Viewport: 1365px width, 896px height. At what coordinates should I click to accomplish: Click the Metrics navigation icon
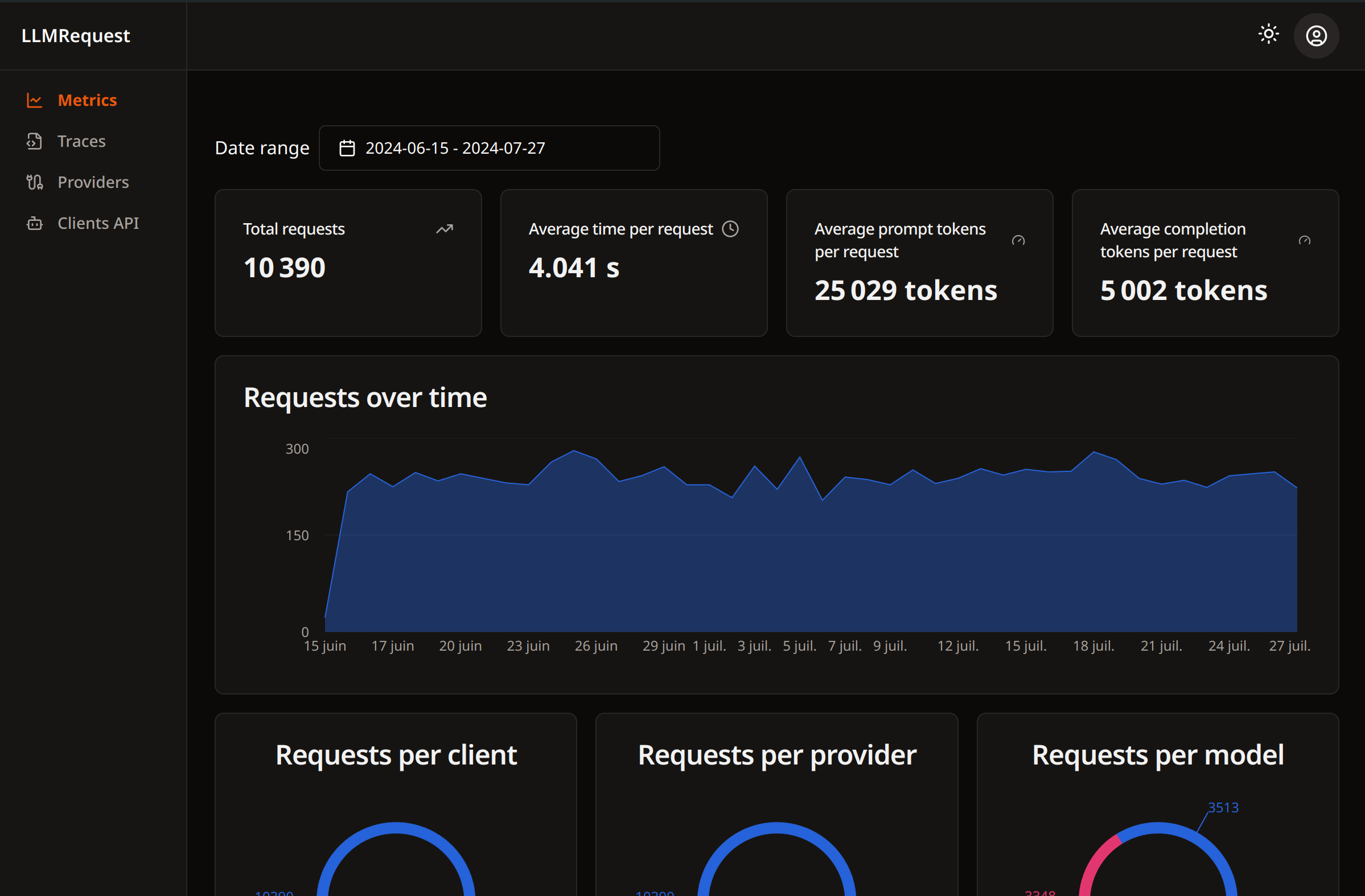(x=34, y=100)
